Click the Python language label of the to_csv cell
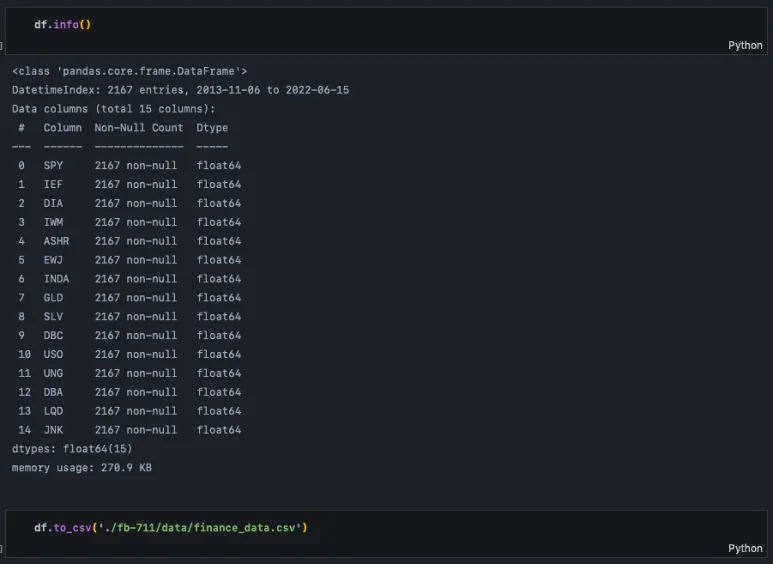The width and height of the screenshot is (773, 564). point(745,548)
